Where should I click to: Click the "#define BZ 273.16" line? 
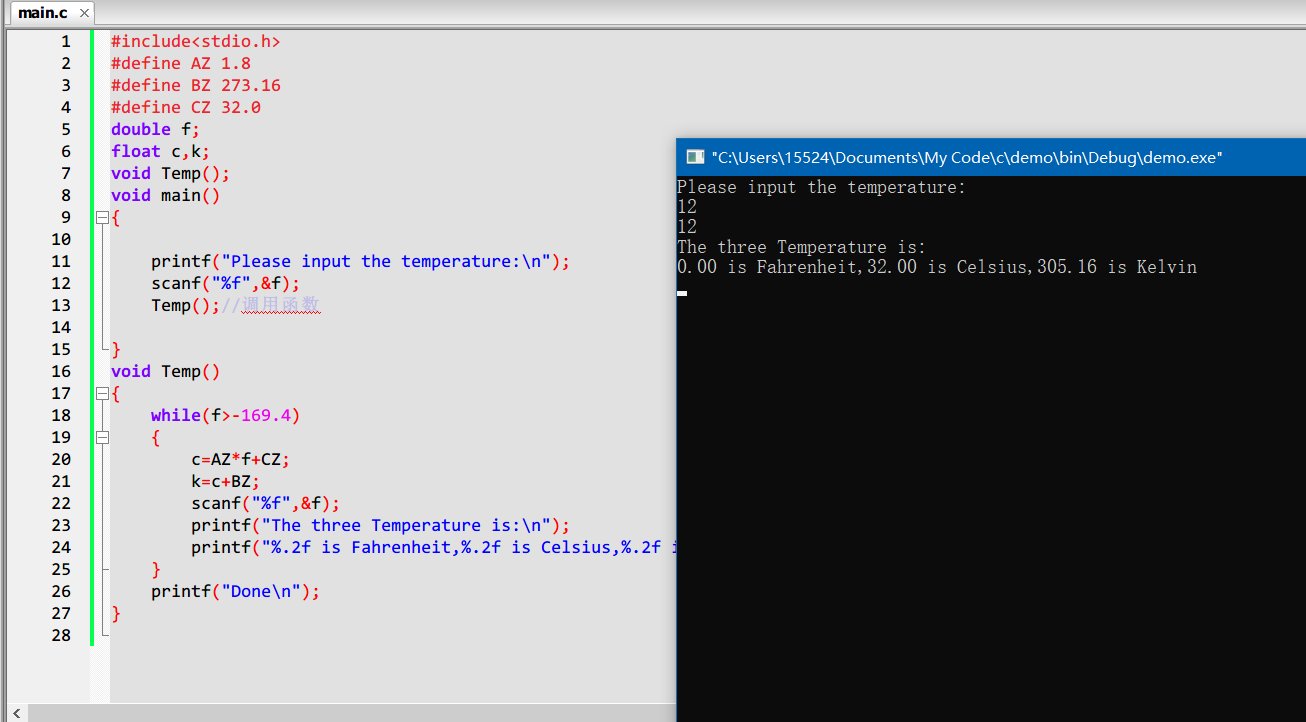tap(195, 85)
